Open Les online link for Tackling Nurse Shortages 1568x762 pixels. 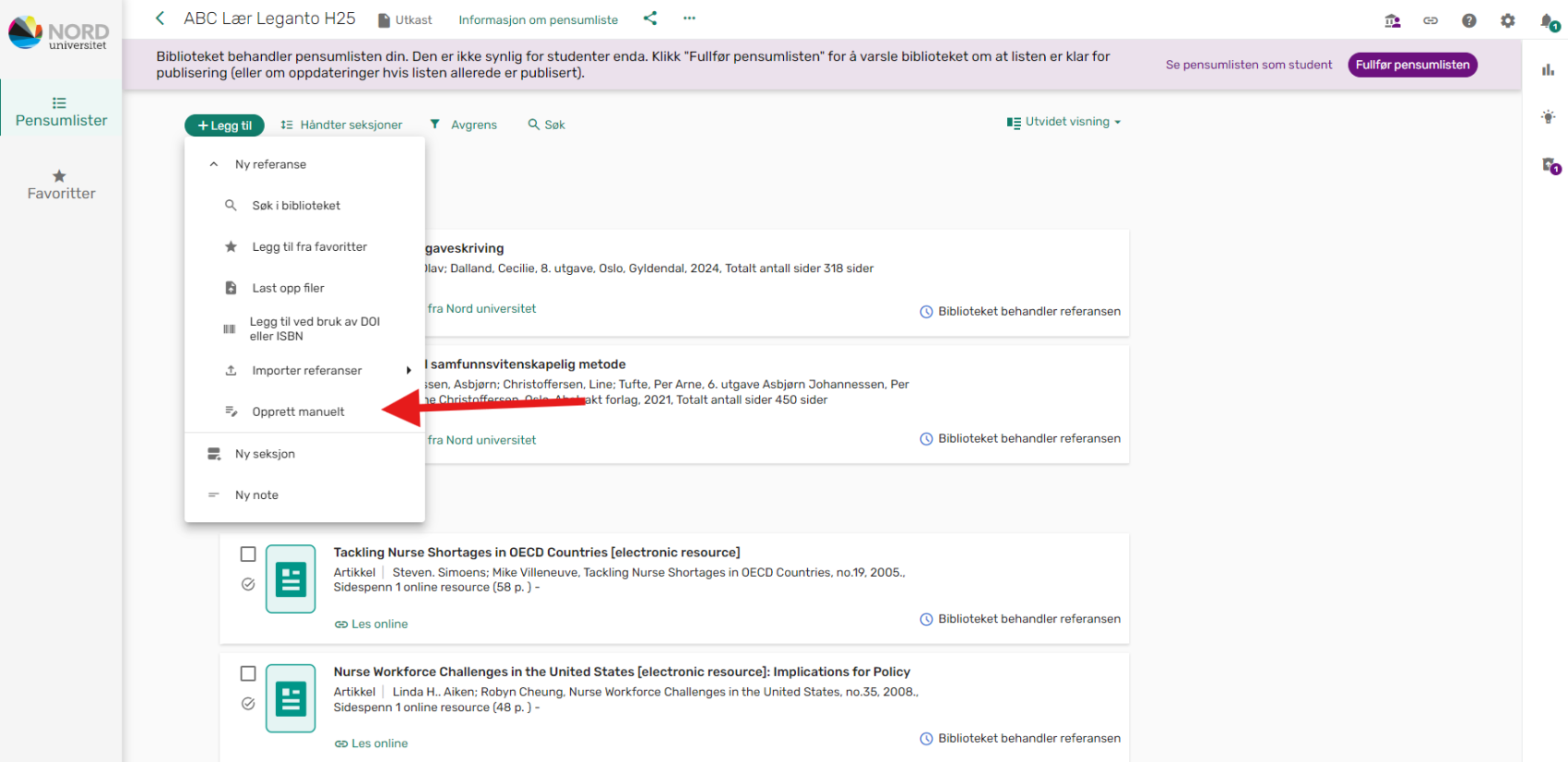(372, 625)
